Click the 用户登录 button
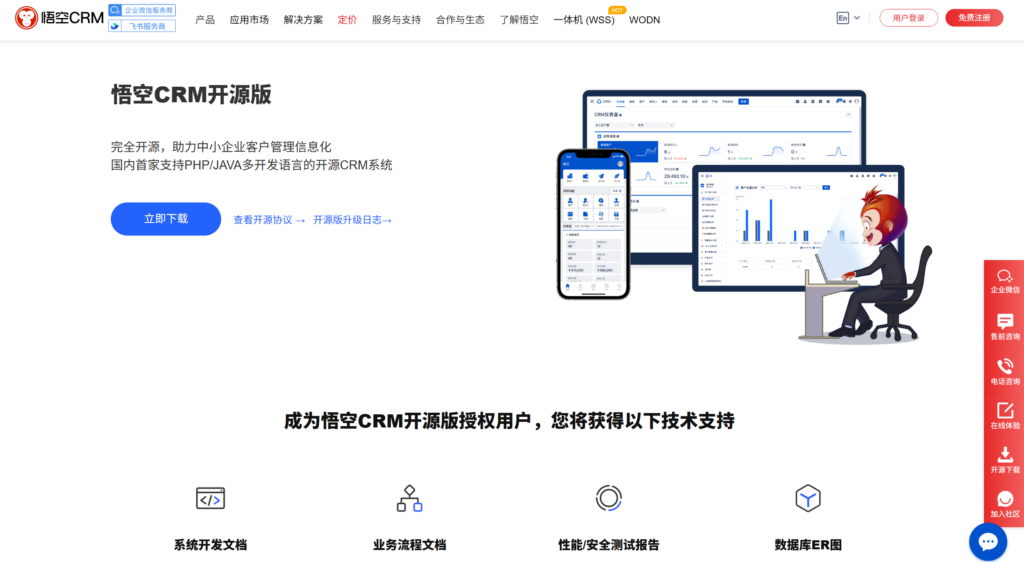The width and height of the screenshot is (1024, 562). 908,18
